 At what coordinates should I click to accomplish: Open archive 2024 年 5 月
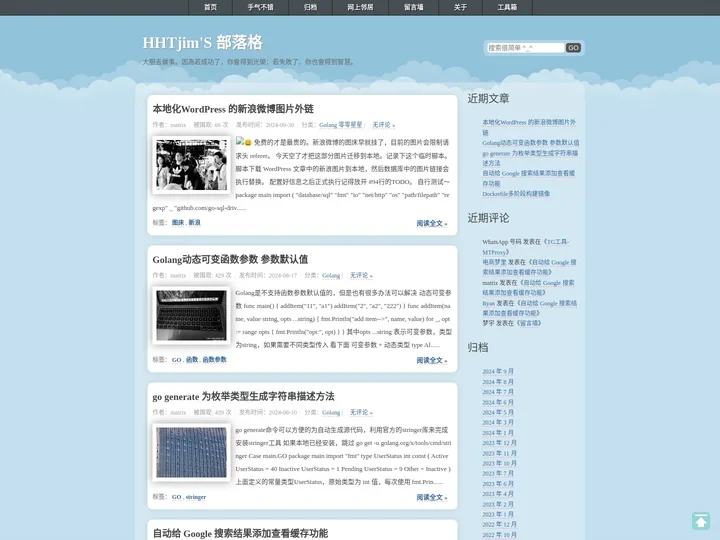498,412
